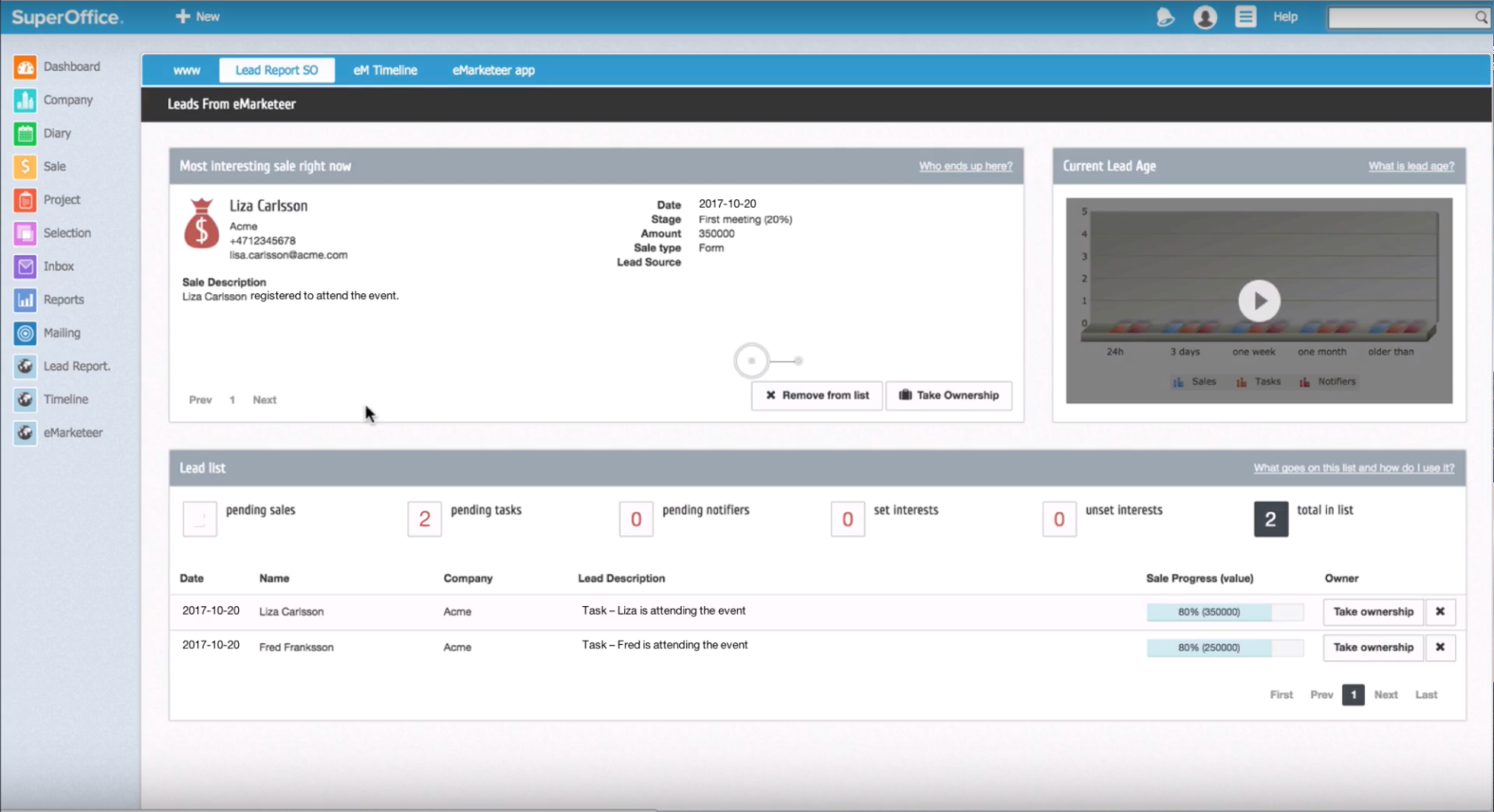Select the Lead Report SO tab
The height and width of the screenshot is (812, 1494).
tap(276, 70)
